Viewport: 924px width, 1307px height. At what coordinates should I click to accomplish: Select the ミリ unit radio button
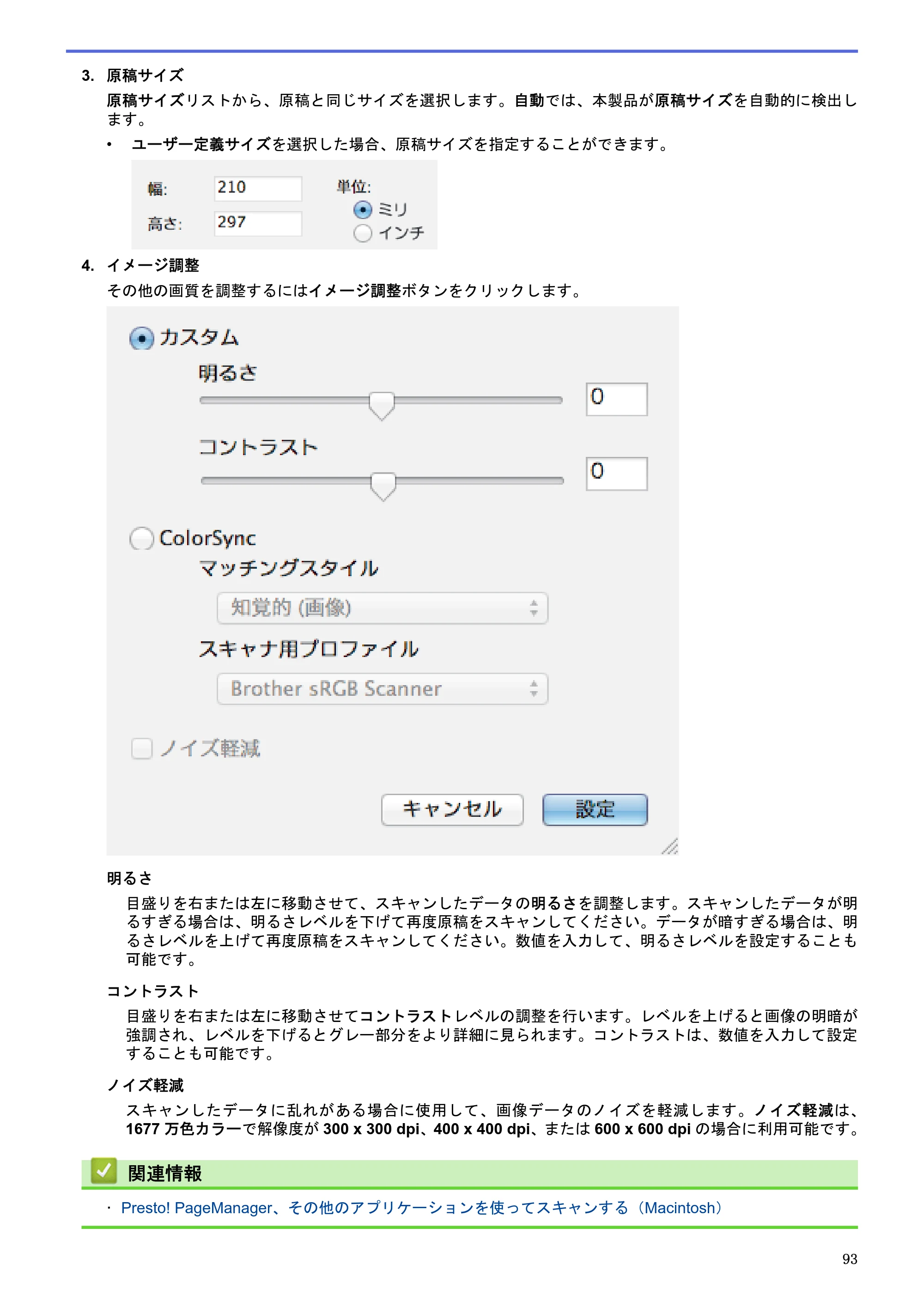(363, 209)
